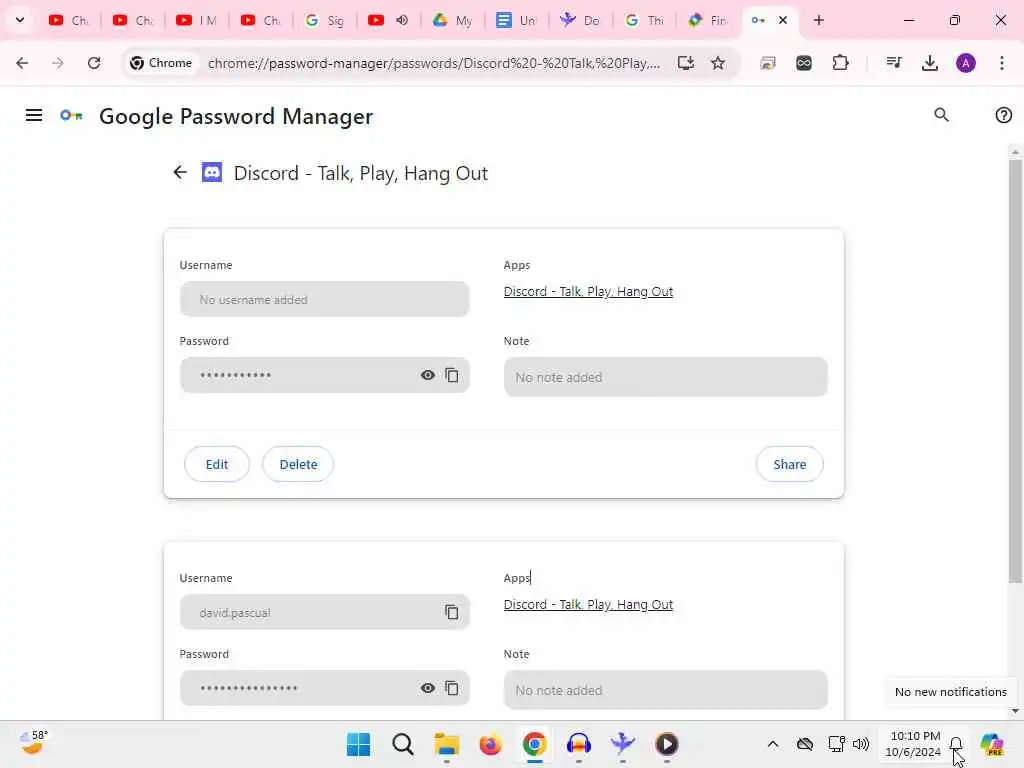1024x768 pixels.
Task: Go back to the passwords list
Action: click(180, 172)
